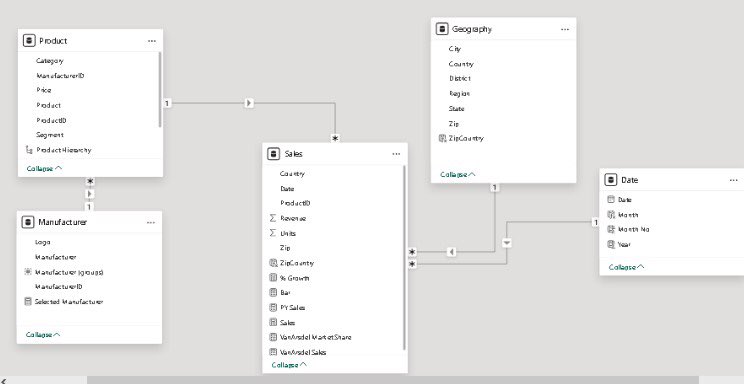Click the PY Sales measure icon
The image size is (744, 384).
273,307
